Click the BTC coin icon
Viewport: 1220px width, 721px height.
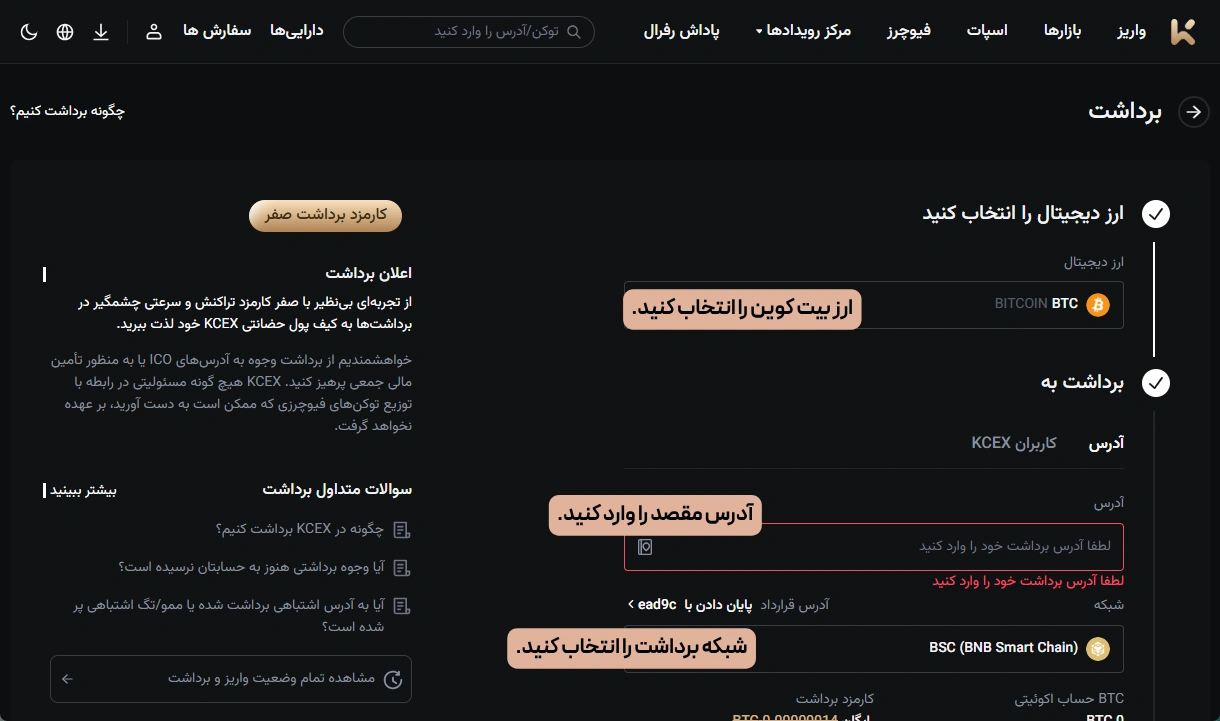point(1098,304)
